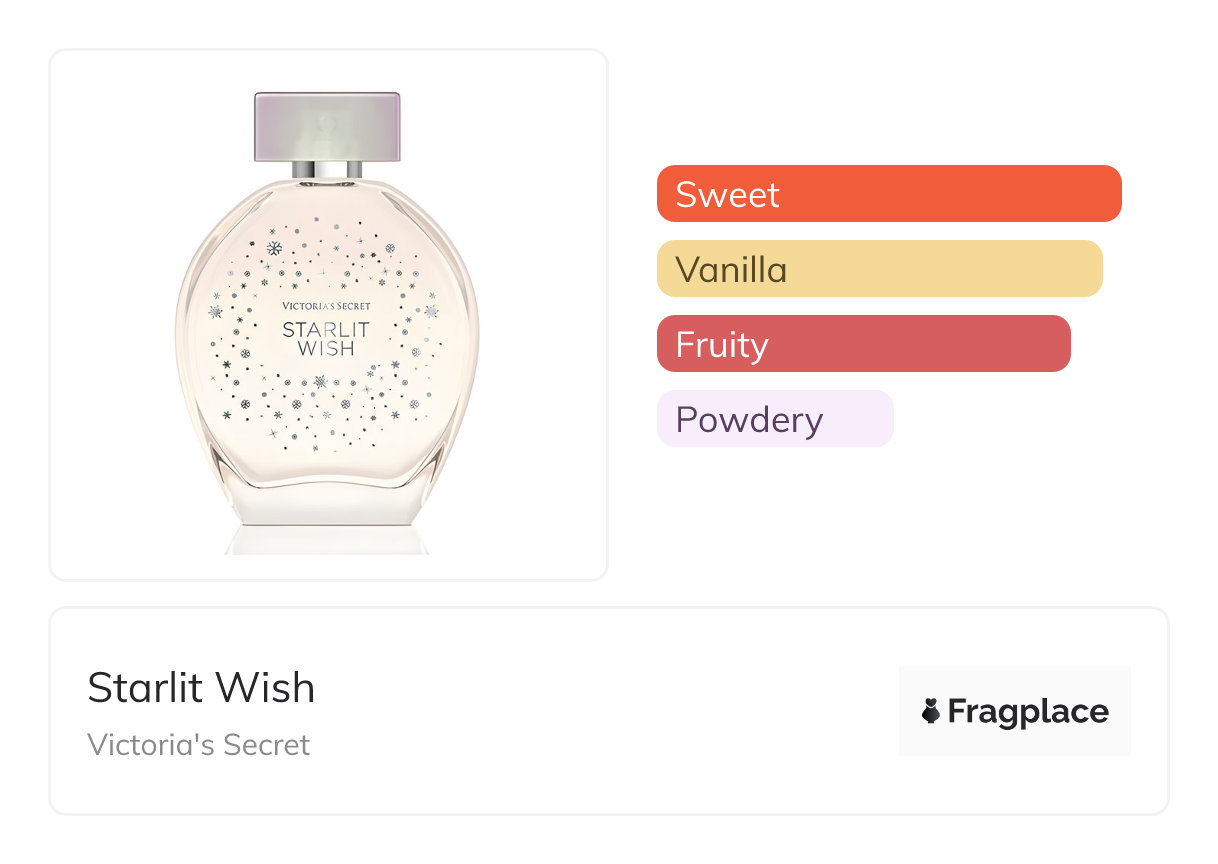The height and width of the screenshot is (864, 1218).
Task: Click the Starlit Wish fragrance title
Action: click(x=201, y=688)
